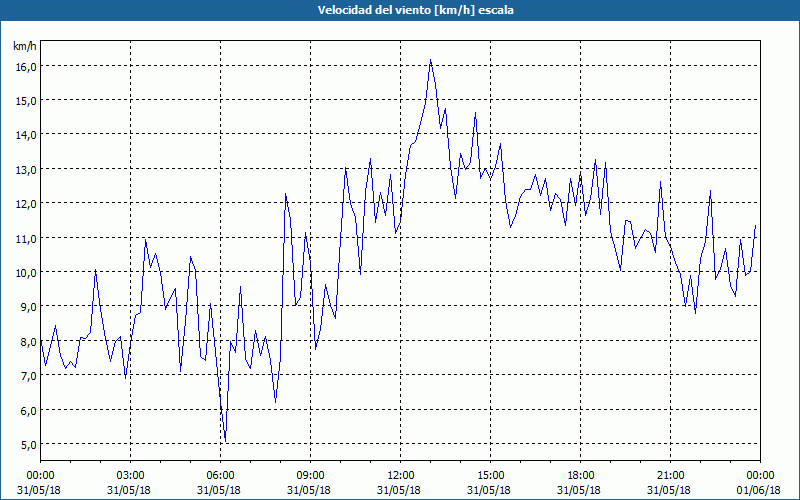Select the 12,0 y-axis value
Screen dimensions: 800x500
[x=25, y=204]
